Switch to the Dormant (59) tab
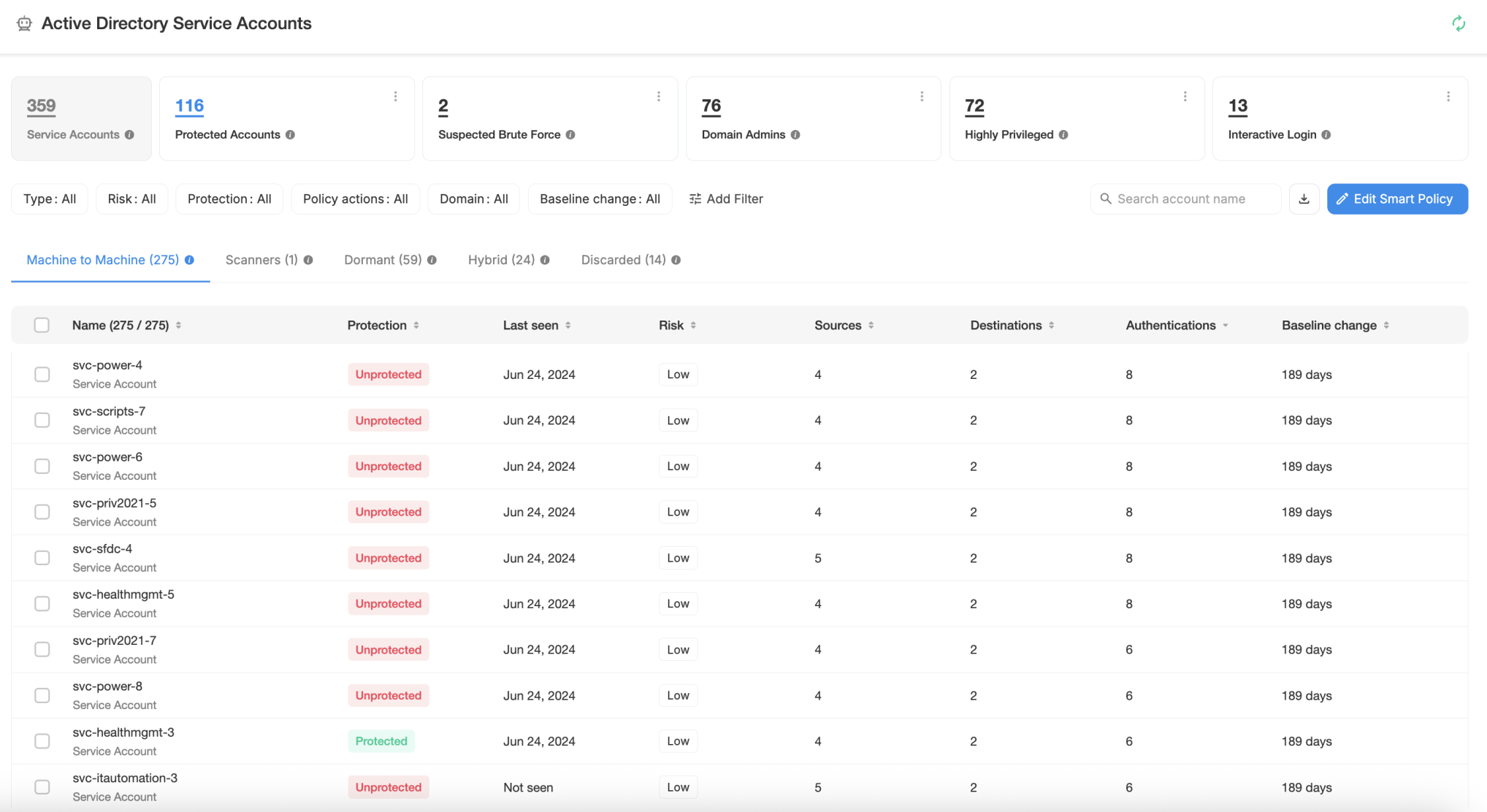 tap(383, 260)
